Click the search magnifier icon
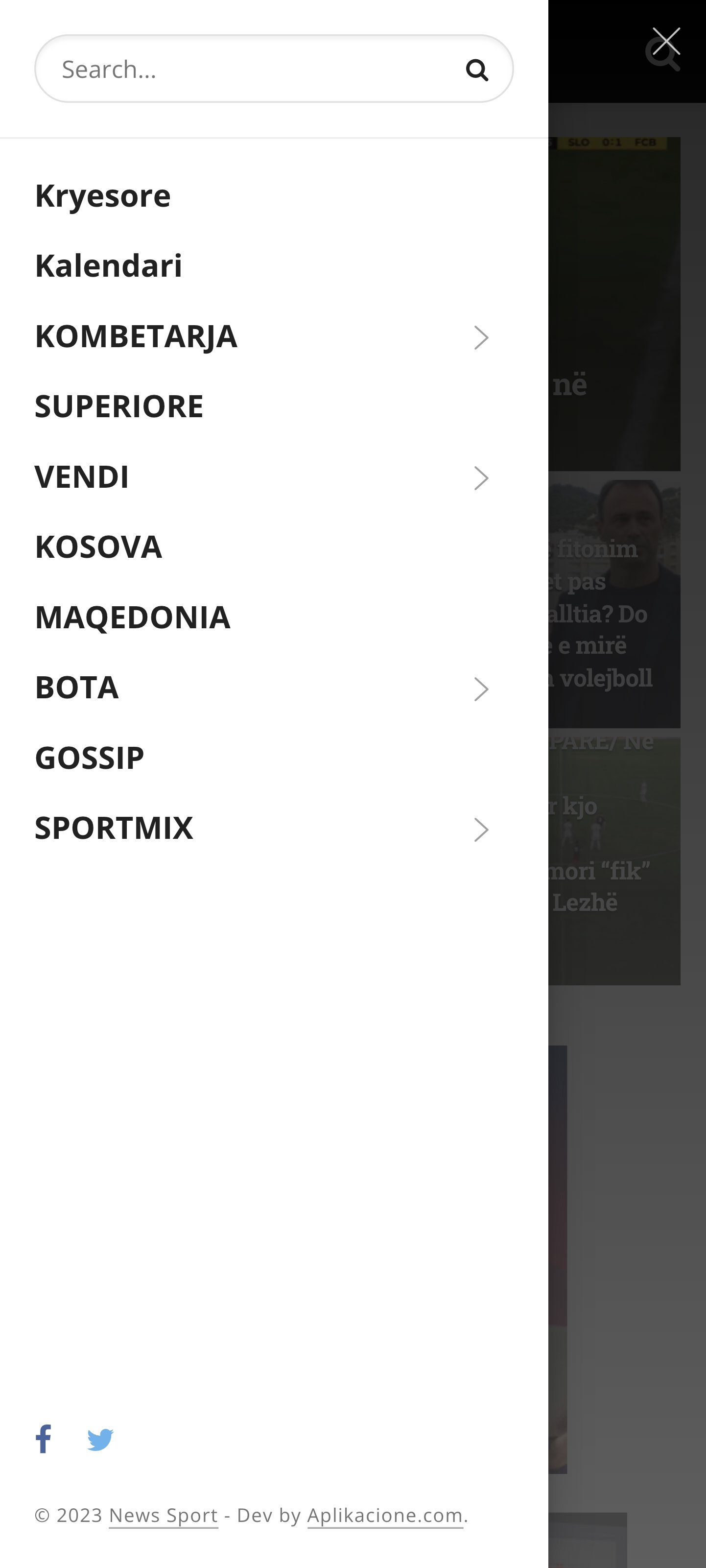 click(x=476, y=70)
